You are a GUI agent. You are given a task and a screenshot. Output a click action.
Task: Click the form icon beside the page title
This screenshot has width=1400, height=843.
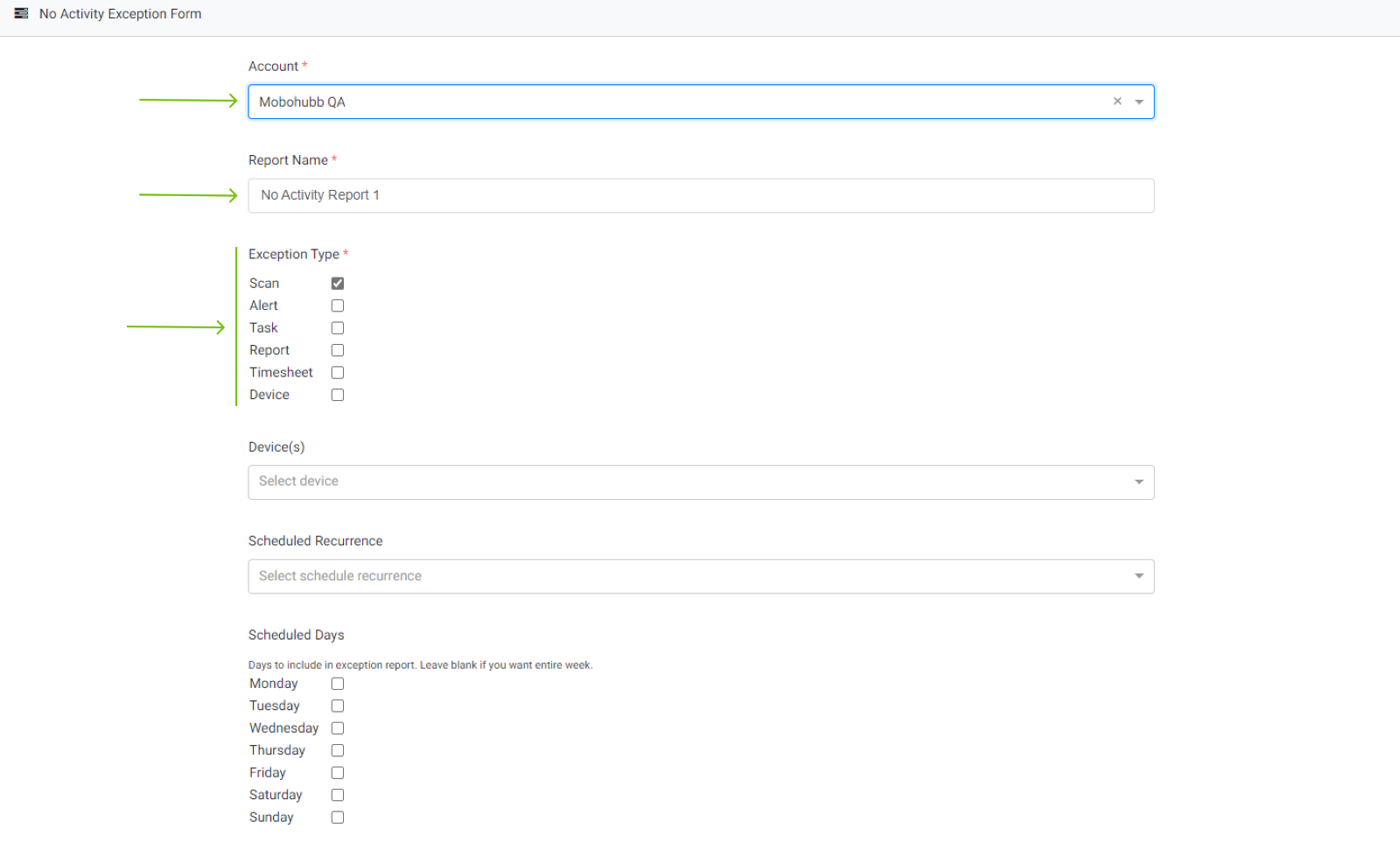click(21, 14)
